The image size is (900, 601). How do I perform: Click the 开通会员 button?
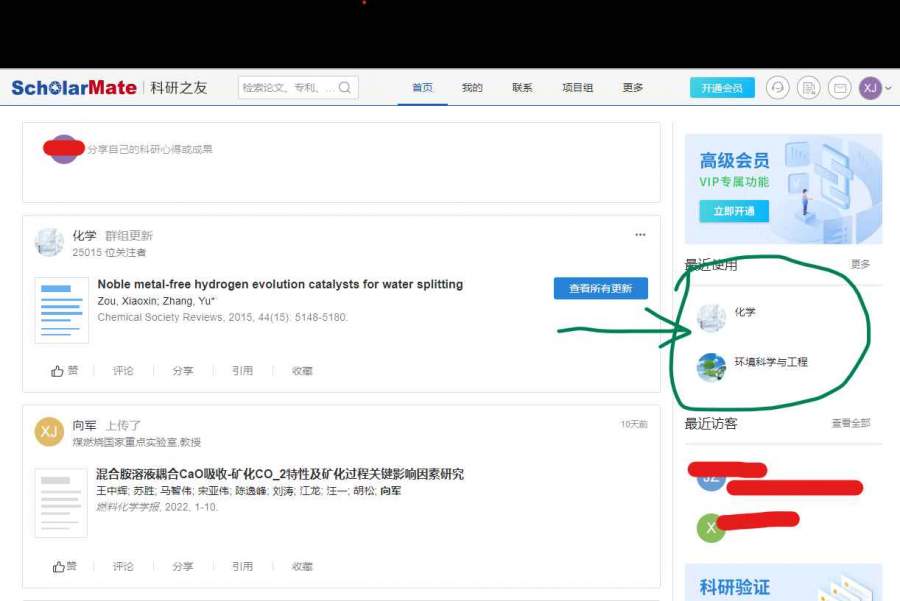coord(722,88)
